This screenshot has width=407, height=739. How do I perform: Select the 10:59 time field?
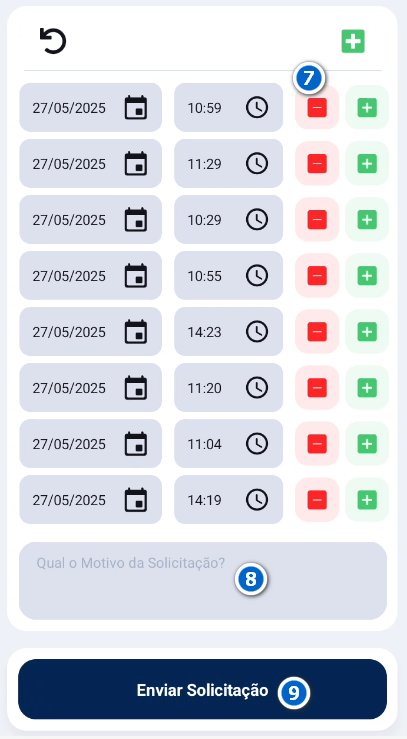coord(228,107)
